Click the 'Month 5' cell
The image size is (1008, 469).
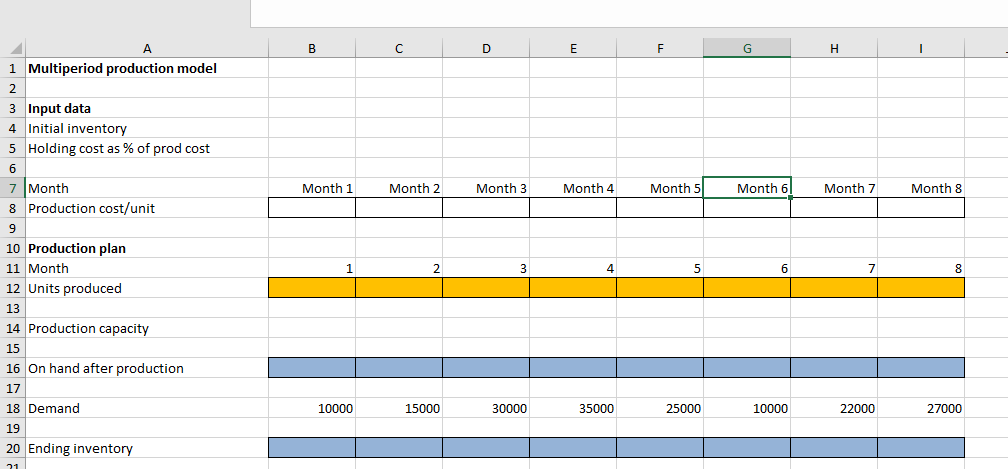660,188
